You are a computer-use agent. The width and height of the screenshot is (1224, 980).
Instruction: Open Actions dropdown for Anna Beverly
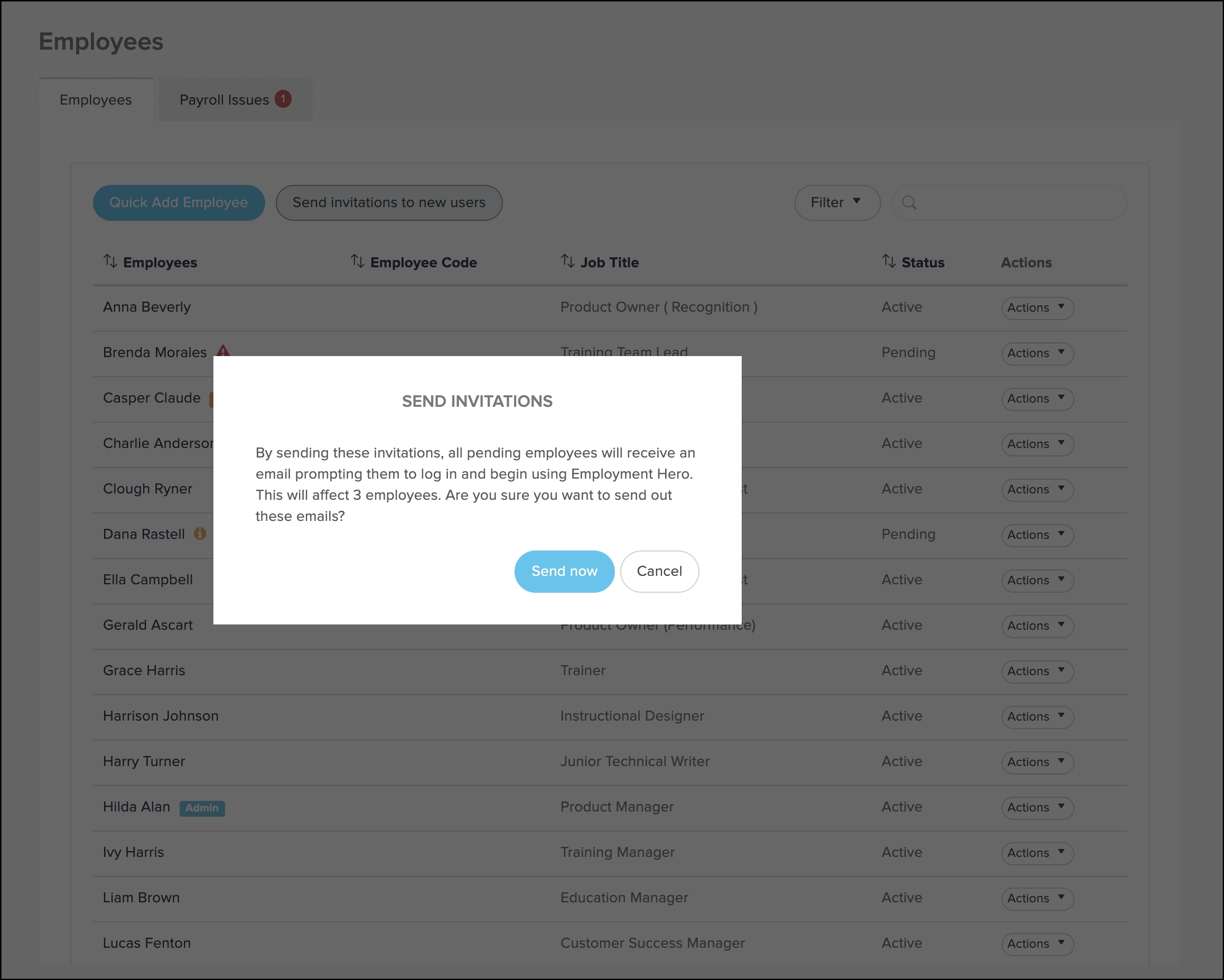[1036, 308]
